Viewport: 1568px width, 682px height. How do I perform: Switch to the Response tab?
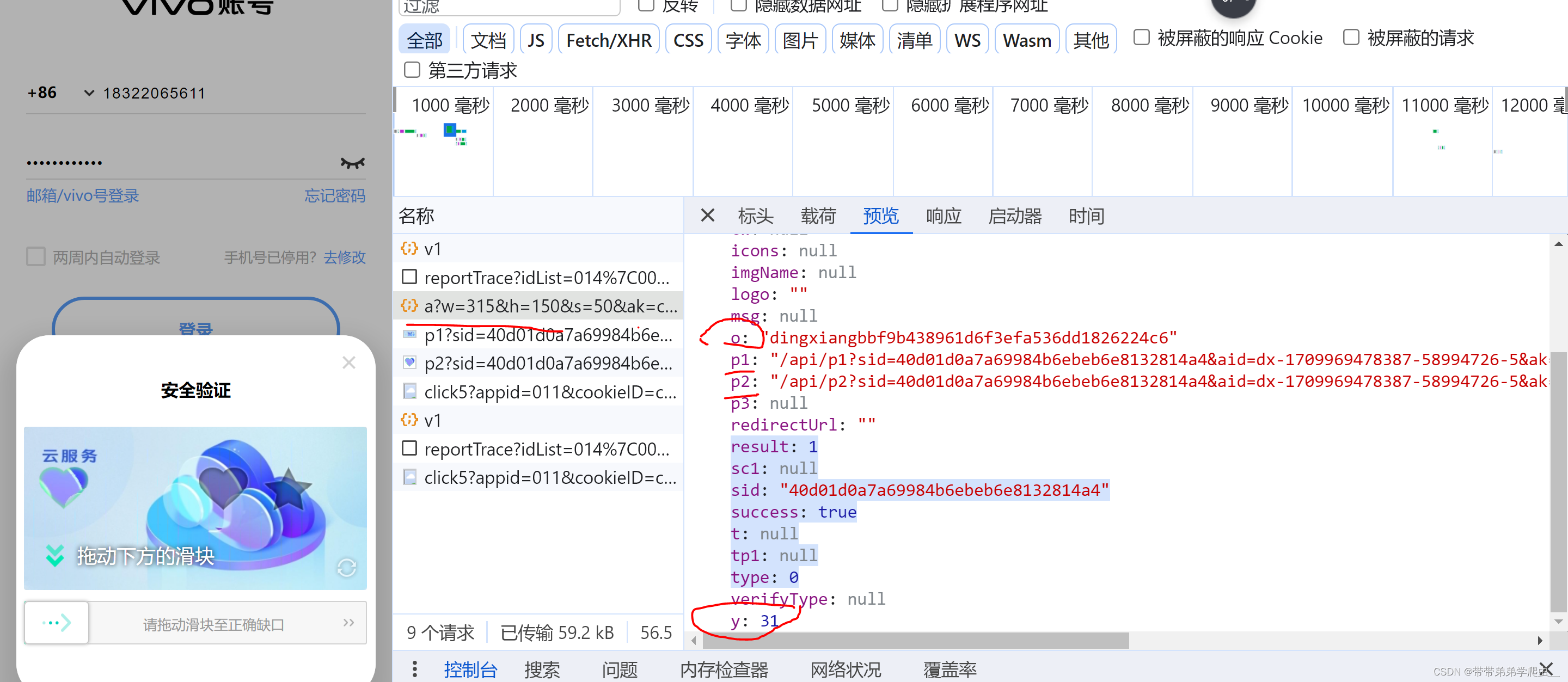tap(943, 216)
